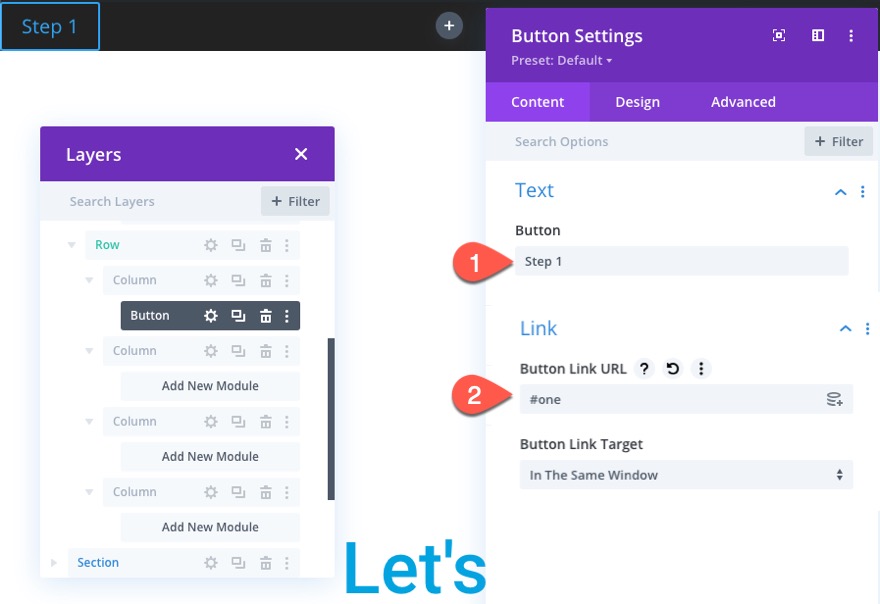Close the Layers panel

(x=301, y=154)
